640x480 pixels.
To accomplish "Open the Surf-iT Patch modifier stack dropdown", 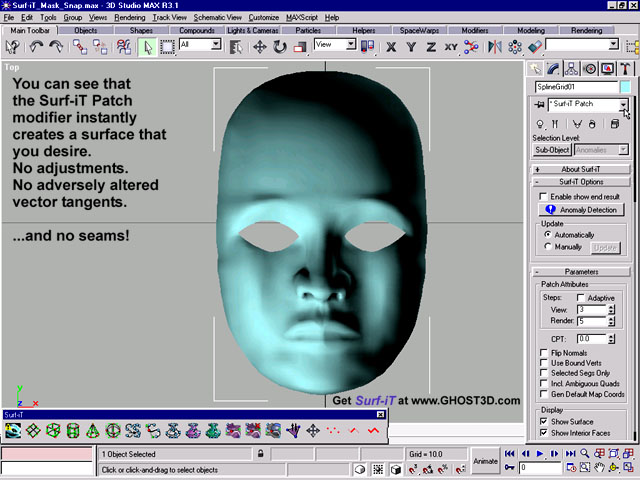I will (623, 104).
